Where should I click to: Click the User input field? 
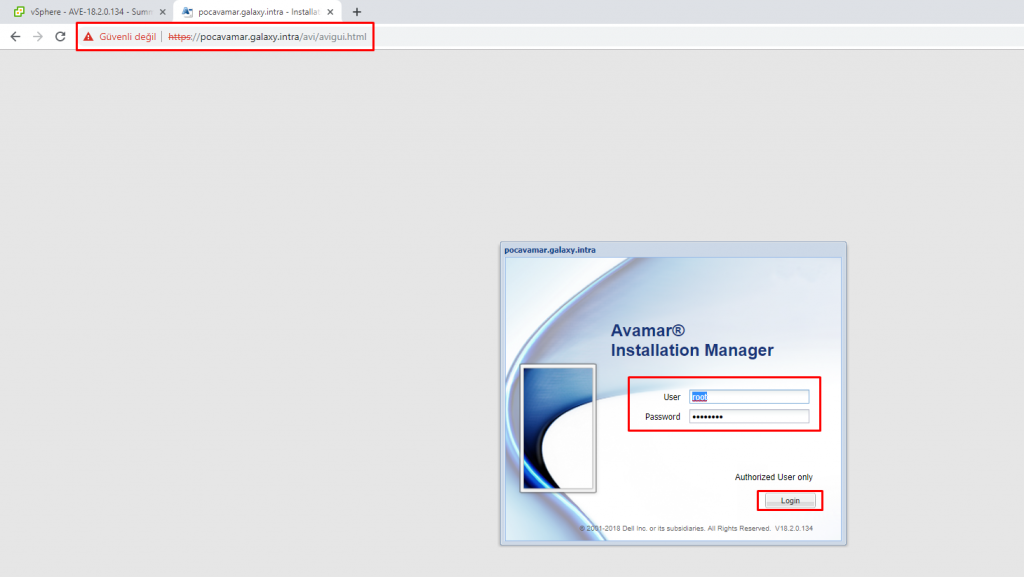coord(749,397)
